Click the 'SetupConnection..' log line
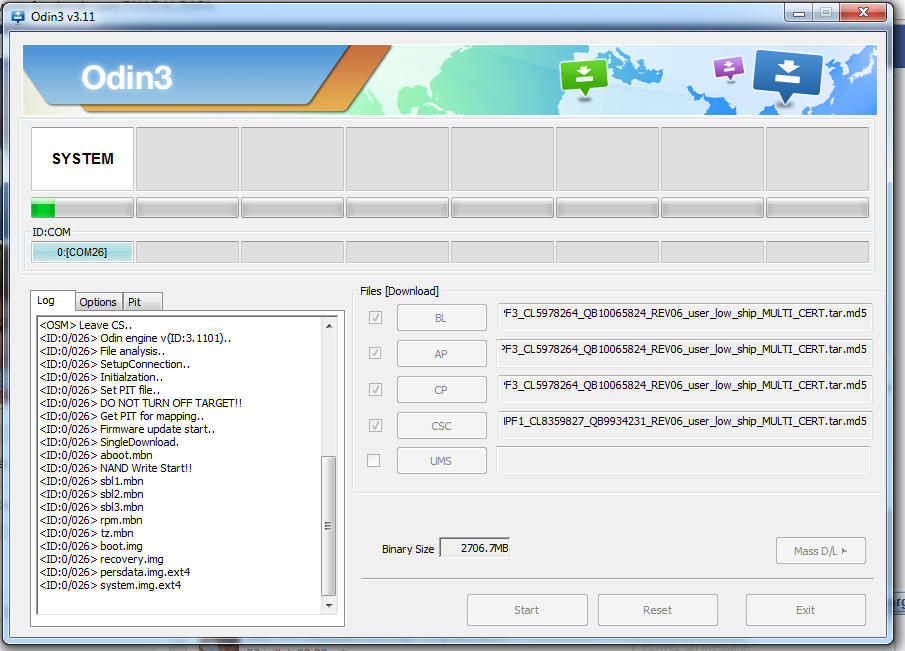Screen dimensions: 905x651 tap(115, 364)
